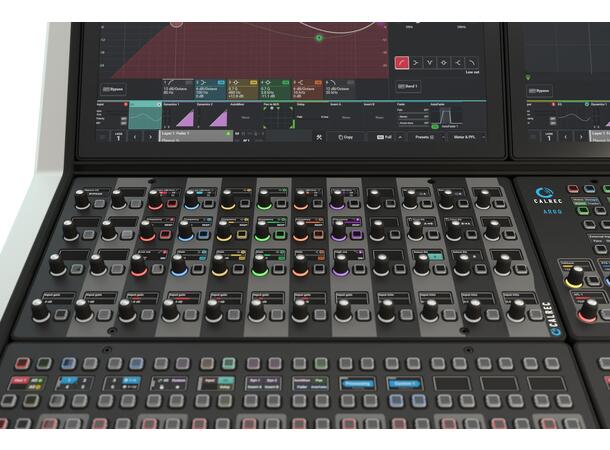Screen dimensions: 610x450
Task: Select the teal EQ band 2 parameter tile
Action: tap(210, 89)
